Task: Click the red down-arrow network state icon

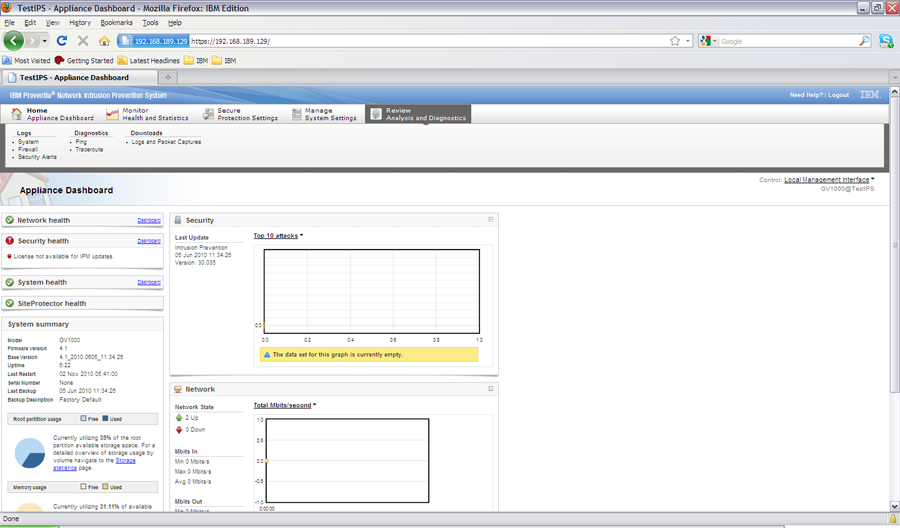Action: point(179,429)
